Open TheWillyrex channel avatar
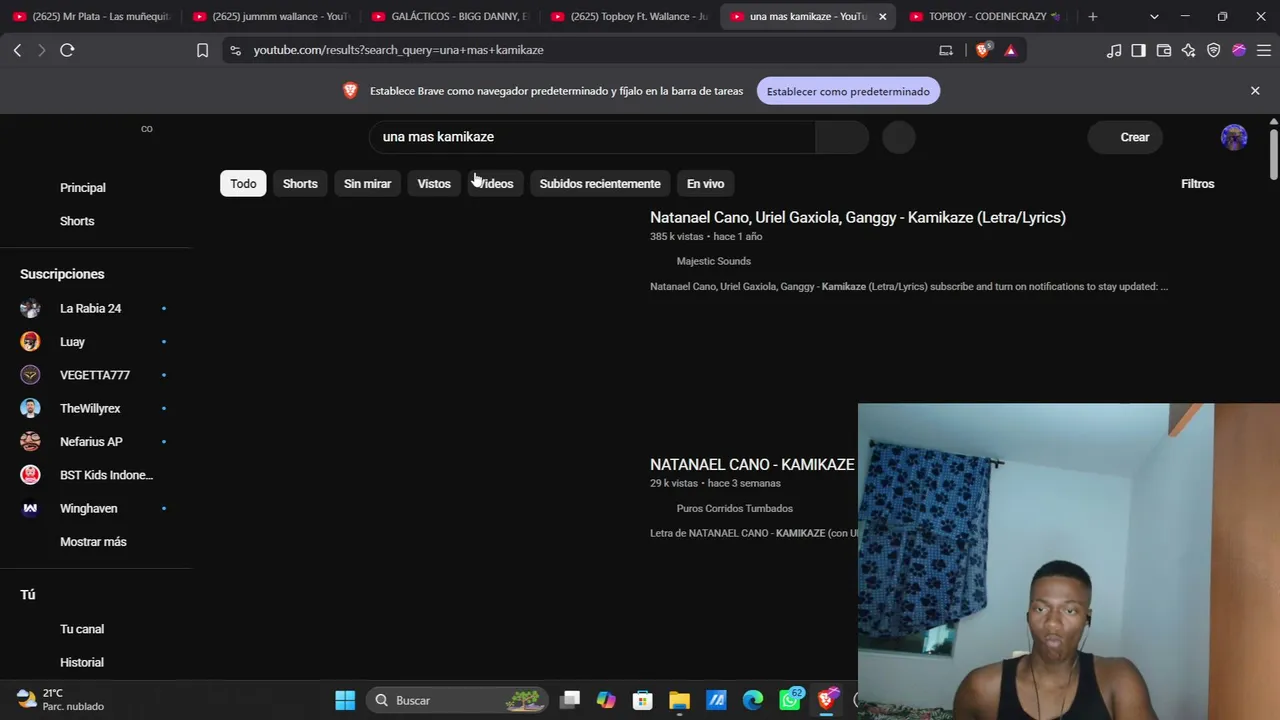This screenshot has height=720, width=1280. 30,408
